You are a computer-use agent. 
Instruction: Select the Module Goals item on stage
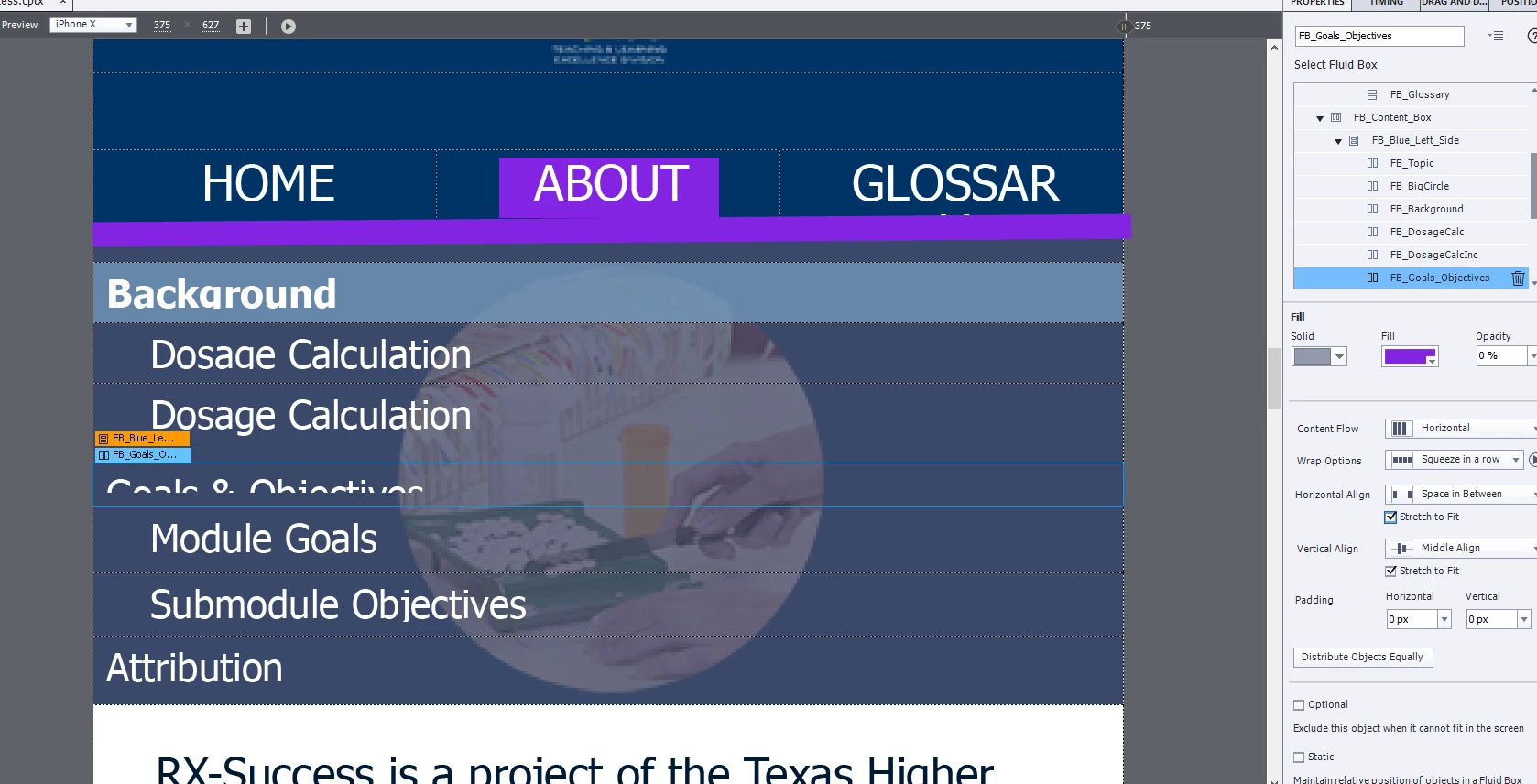tap(264, 539)
